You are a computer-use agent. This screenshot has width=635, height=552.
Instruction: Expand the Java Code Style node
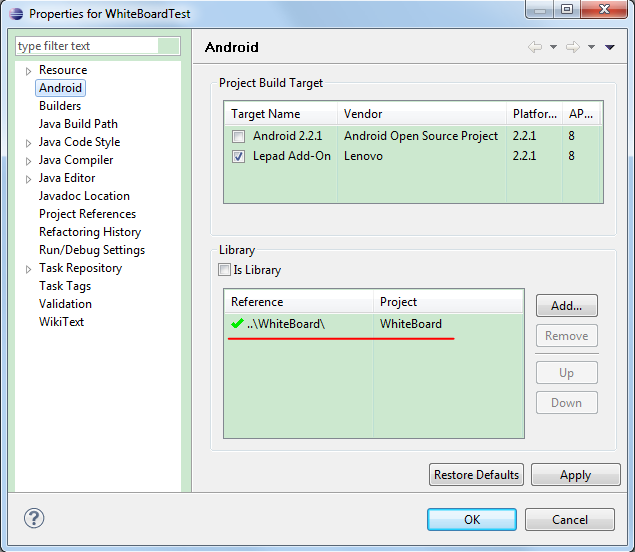tap(28, 143)
